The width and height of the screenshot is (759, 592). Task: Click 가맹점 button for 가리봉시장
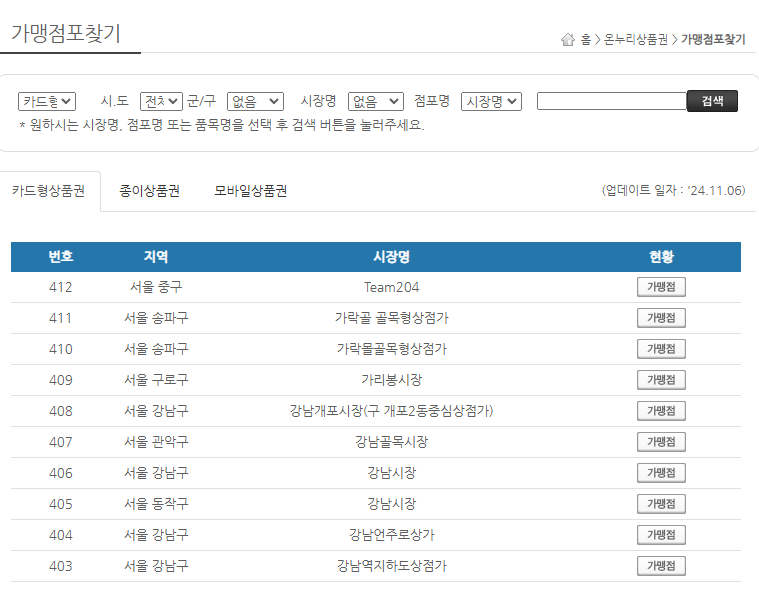(661, 380)
